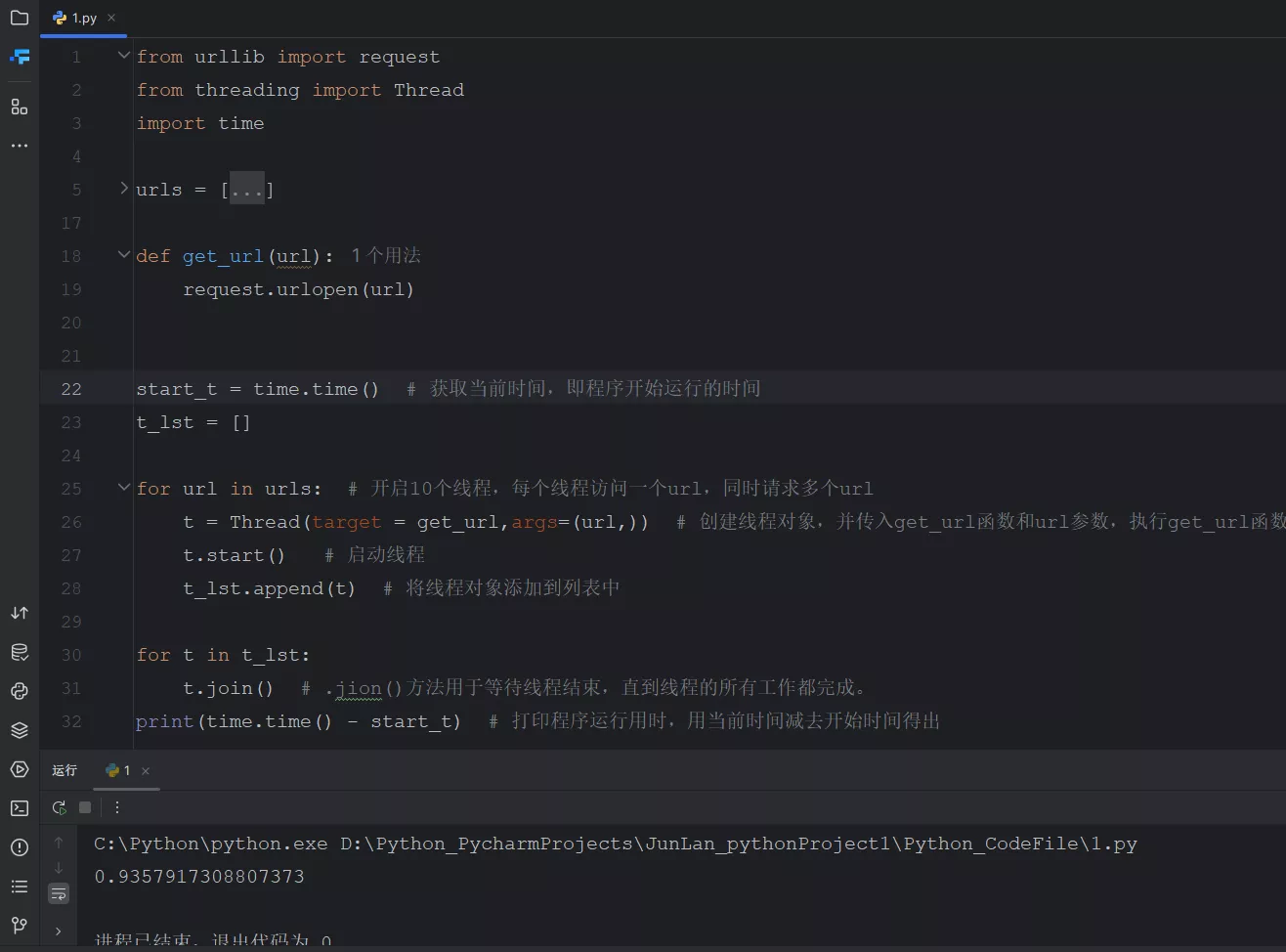Open the Git version control panel
This screenshot has width=1286, height=952.
20,925
